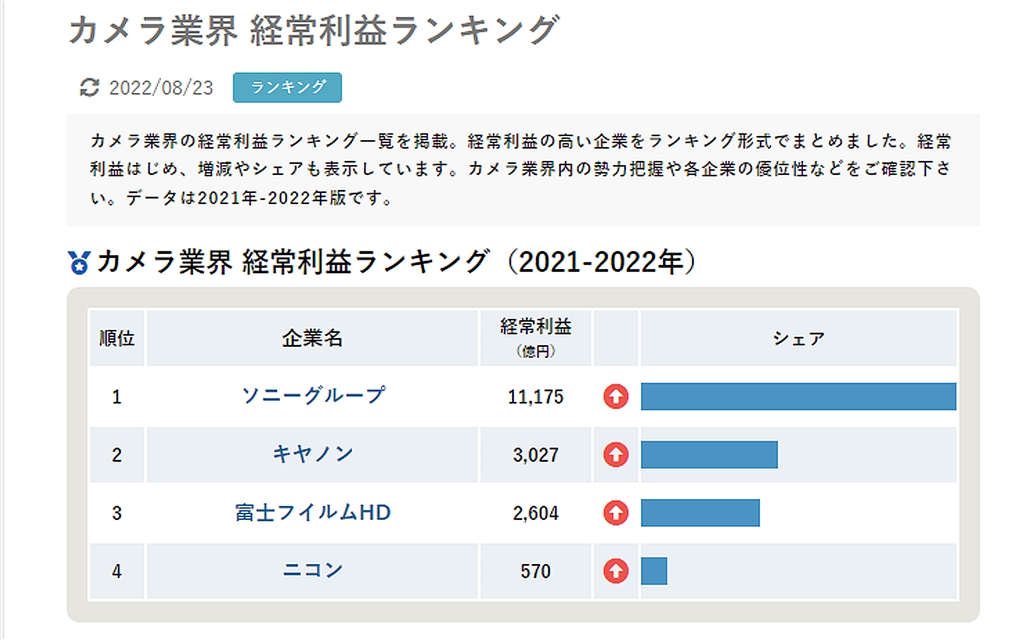Screen dimensions: 1024x640
Task: Click the Canon share bar
Action: coord(709,455)
